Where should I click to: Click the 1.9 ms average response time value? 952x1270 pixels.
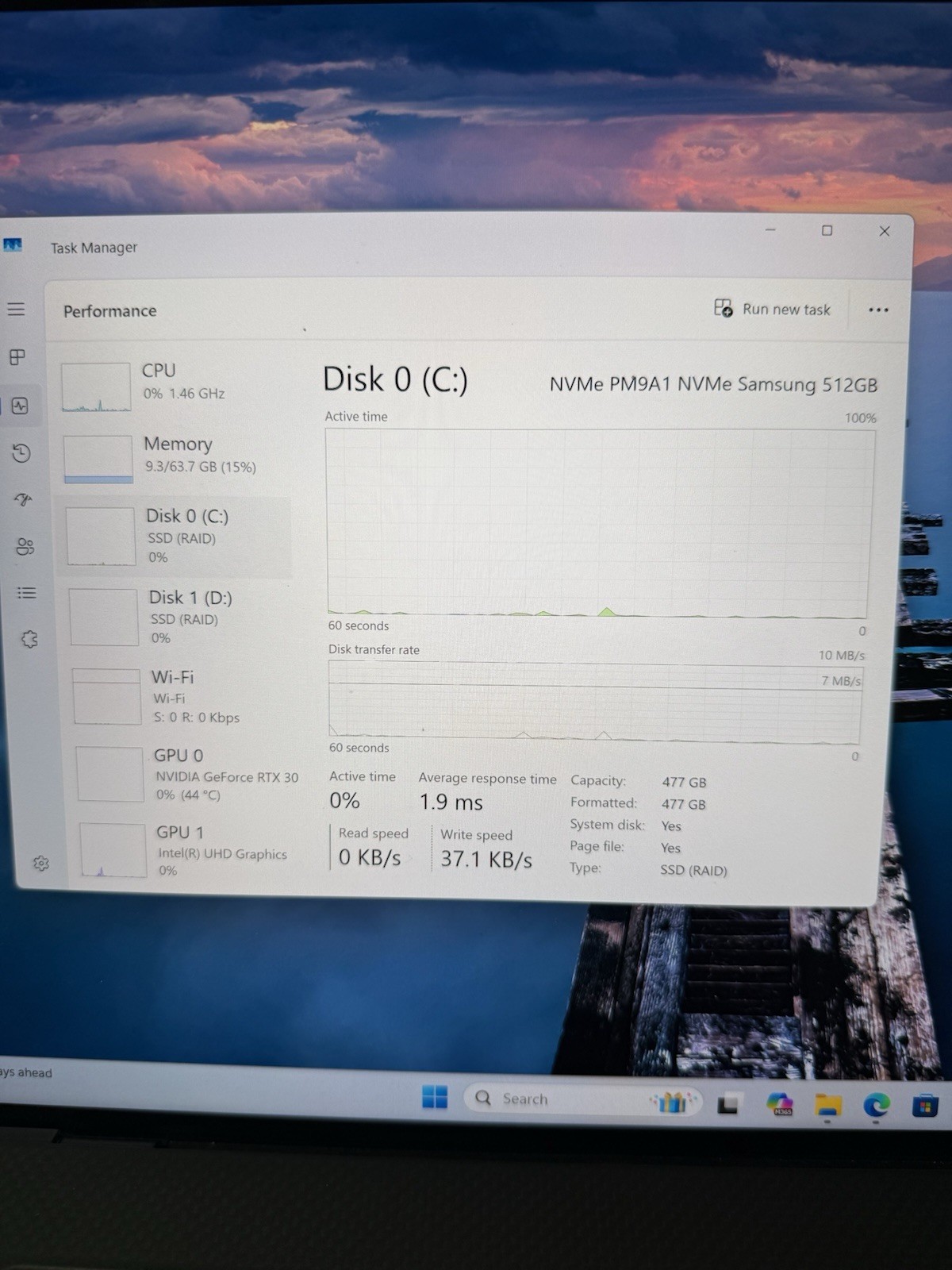tap(451, 802)
